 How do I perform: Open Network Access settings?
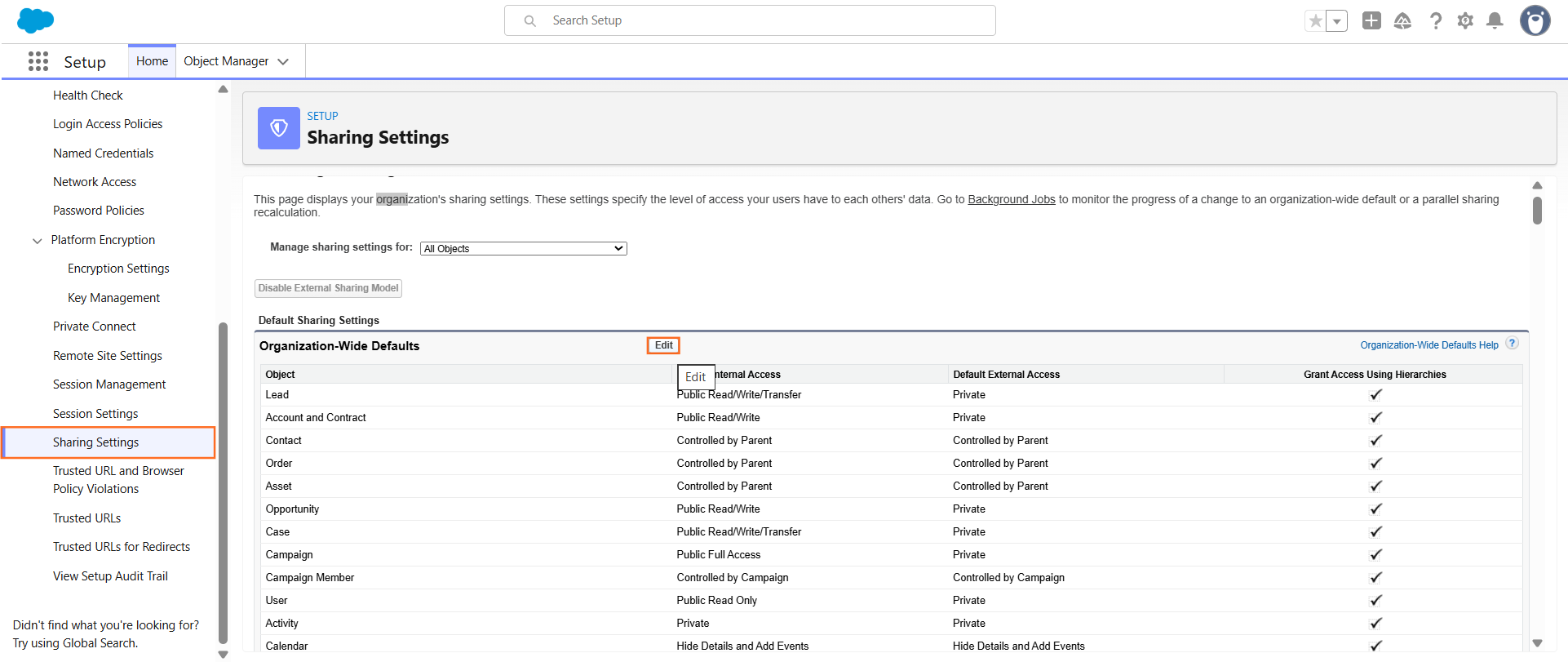[x=95, y=182]
